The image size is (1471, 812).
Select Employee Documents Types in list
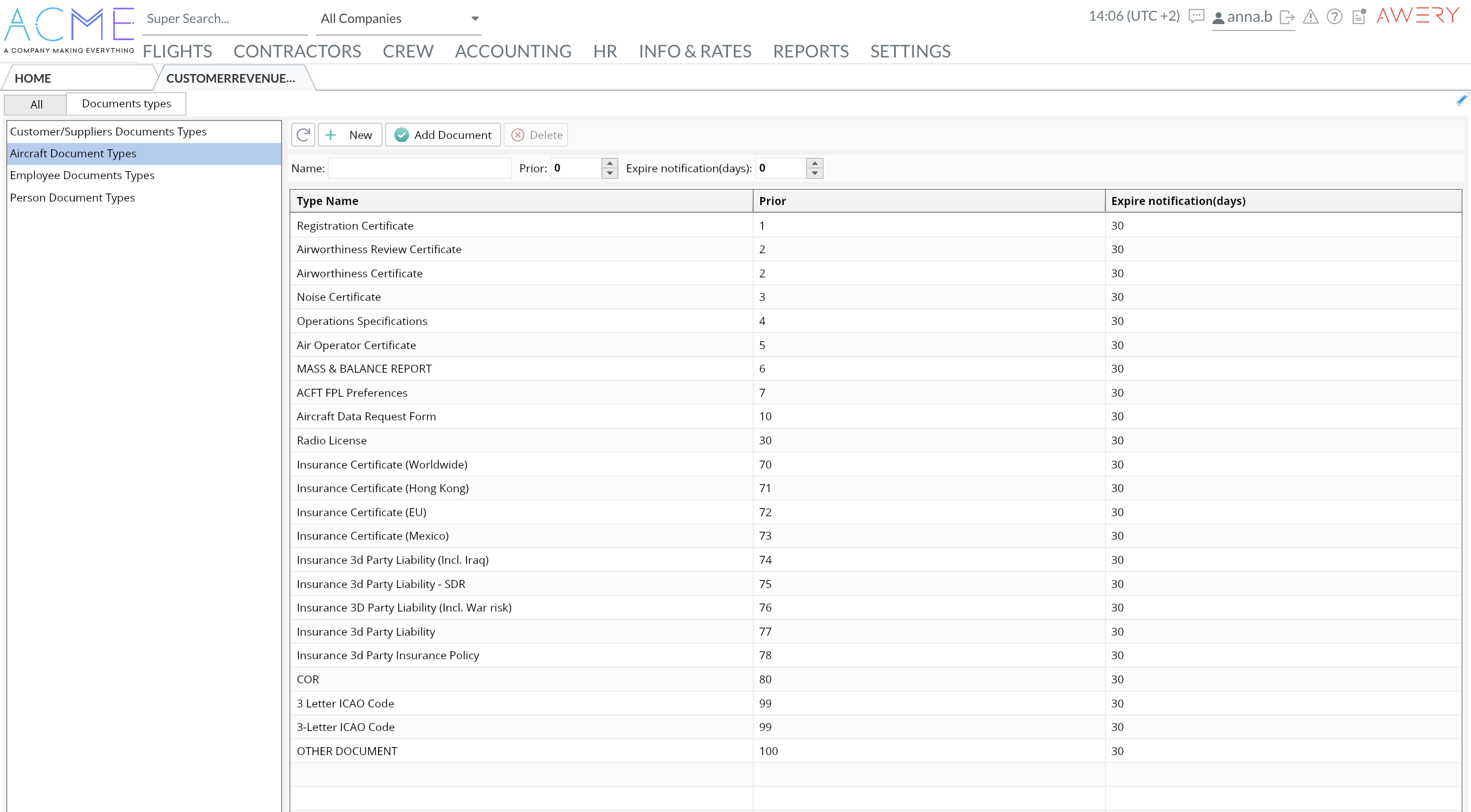click(x=82, y=175)
